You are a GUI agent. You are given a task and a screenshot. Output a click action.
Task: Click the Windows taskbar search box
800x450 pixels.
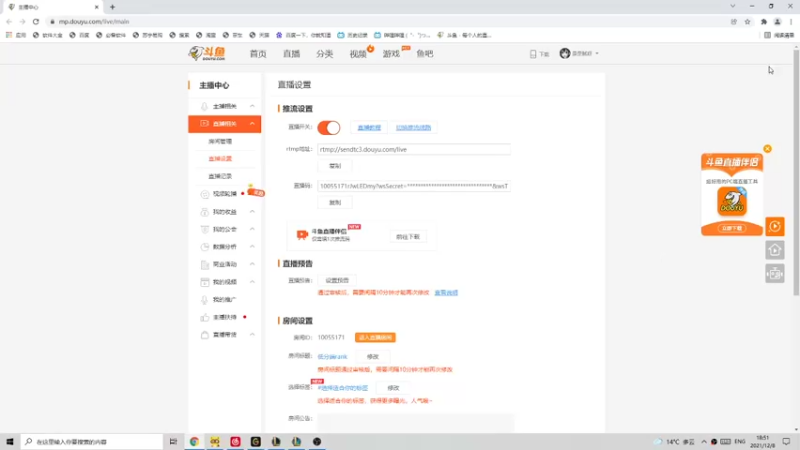[x=92, y=441]
